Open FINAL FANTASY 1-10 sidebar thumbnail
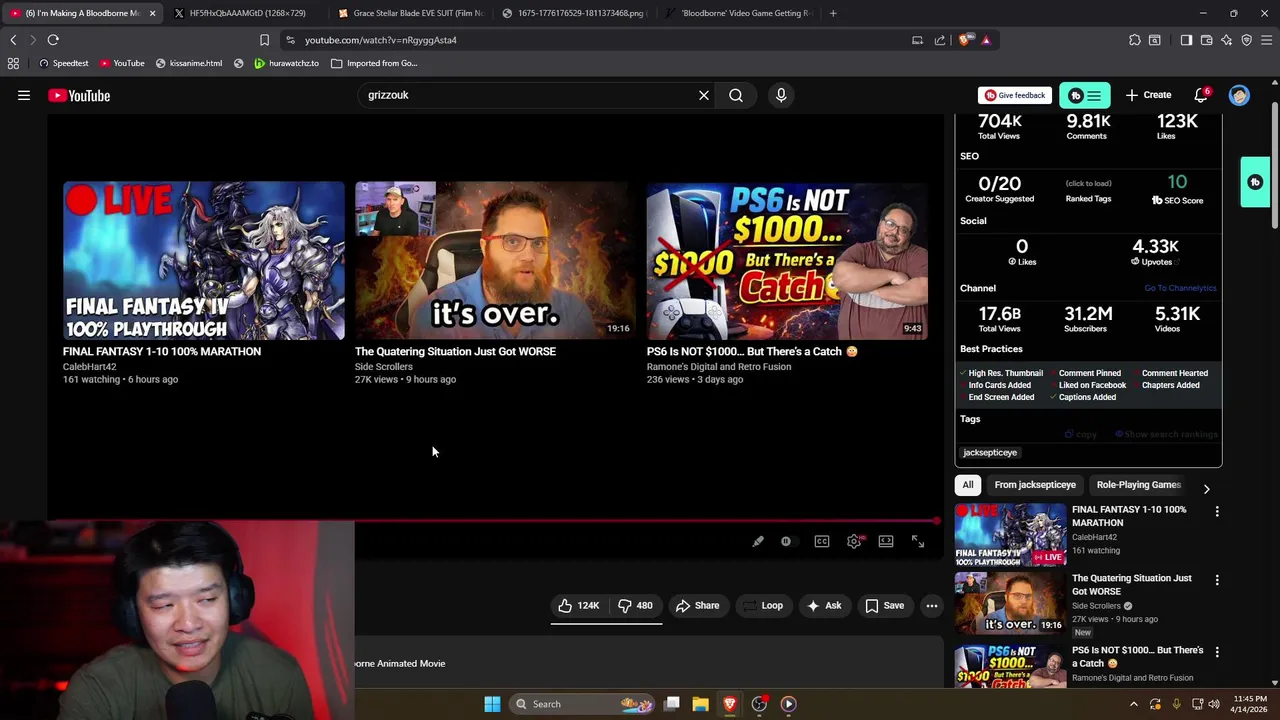 (x=1010, y=535)
